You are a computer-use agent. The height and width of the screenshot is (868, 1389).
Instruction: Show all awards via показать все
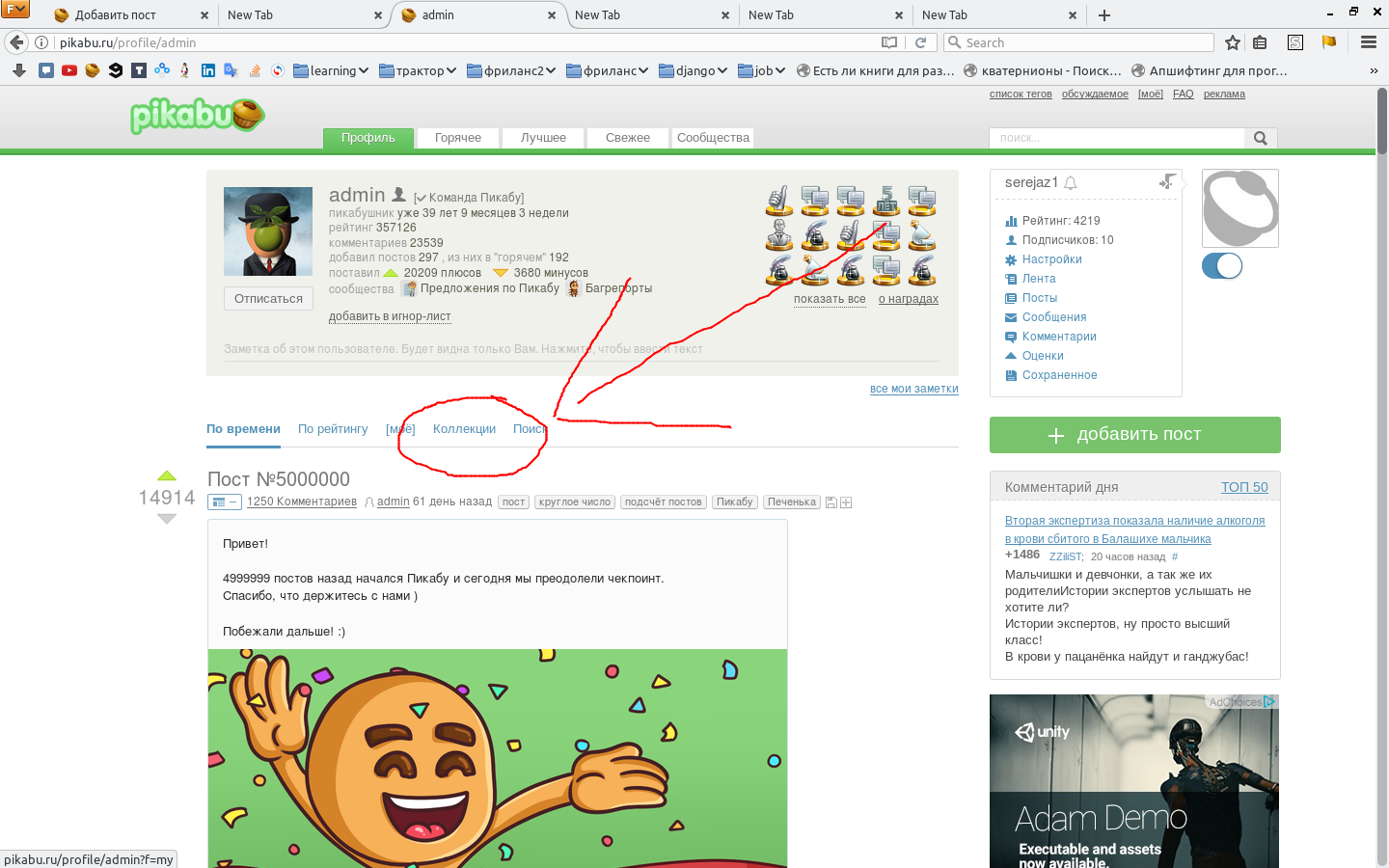830,299
